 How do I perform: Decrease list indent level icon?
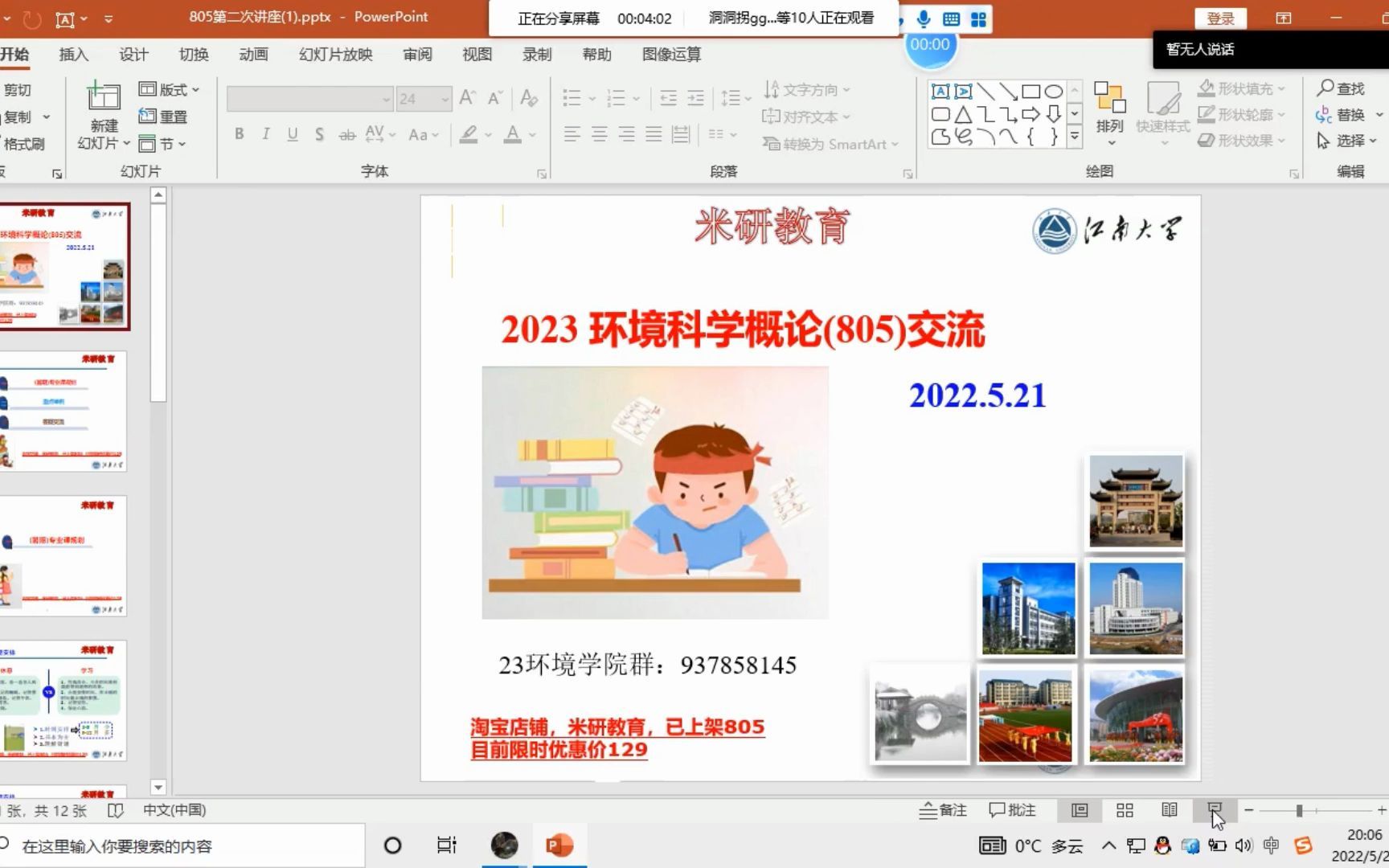[668, 98]
